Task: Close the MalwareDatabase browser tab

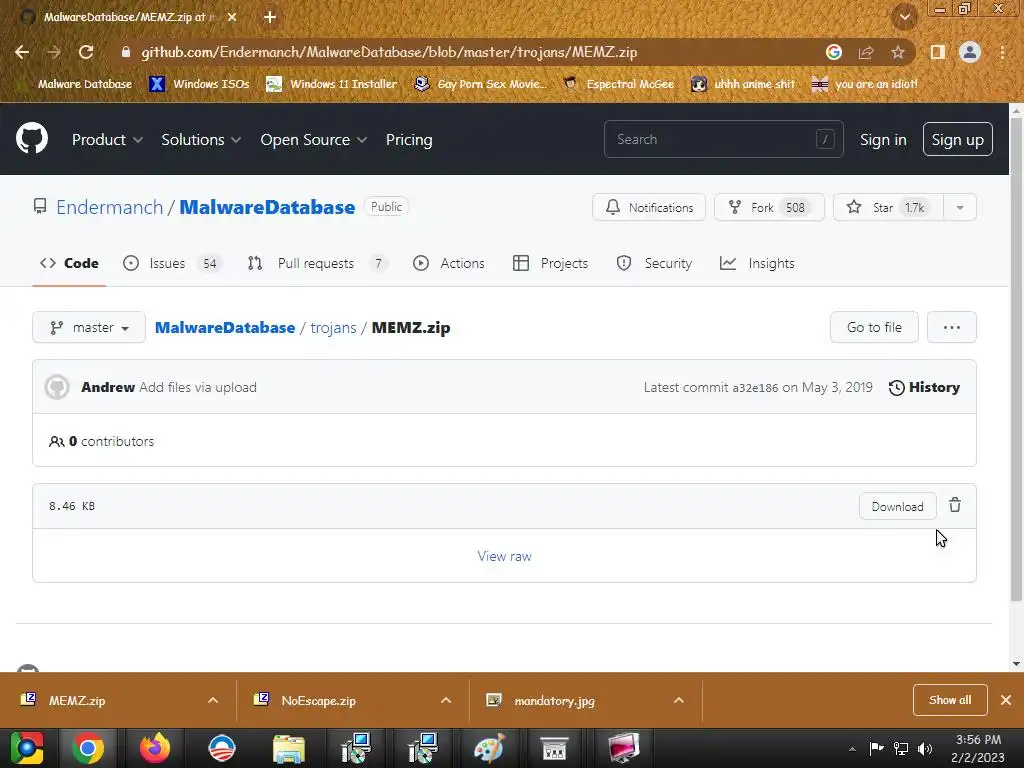Action: (232, 18)
